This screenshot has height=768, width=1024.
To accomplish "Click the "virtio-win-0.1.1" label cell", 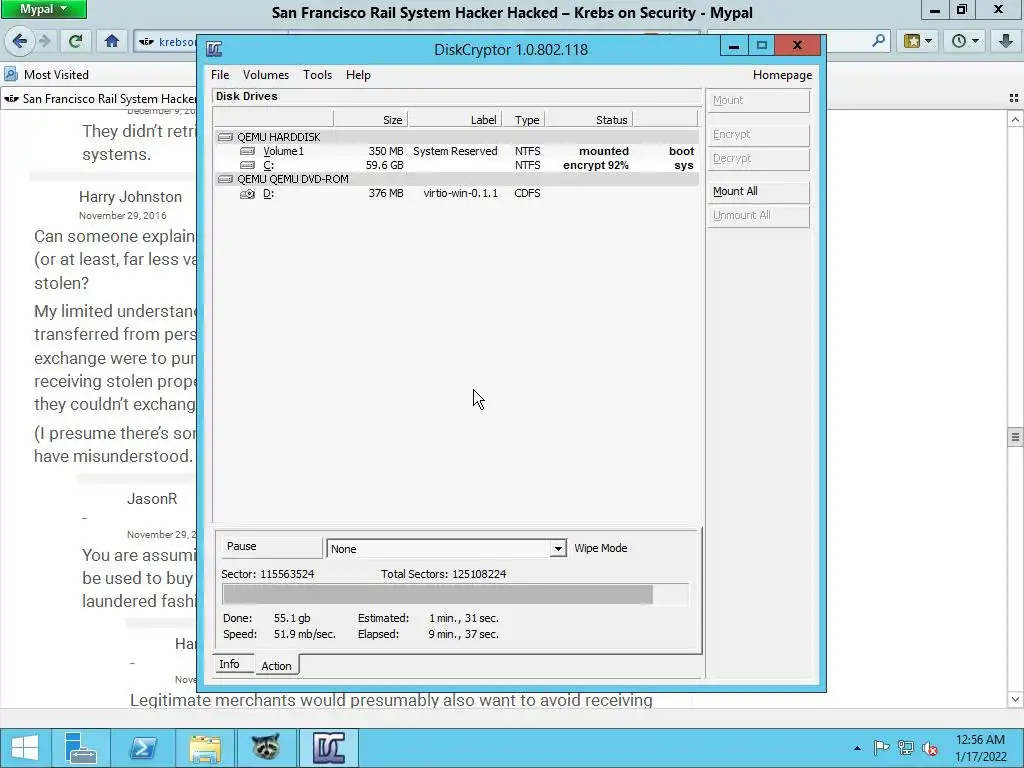I will coord(460,193).
